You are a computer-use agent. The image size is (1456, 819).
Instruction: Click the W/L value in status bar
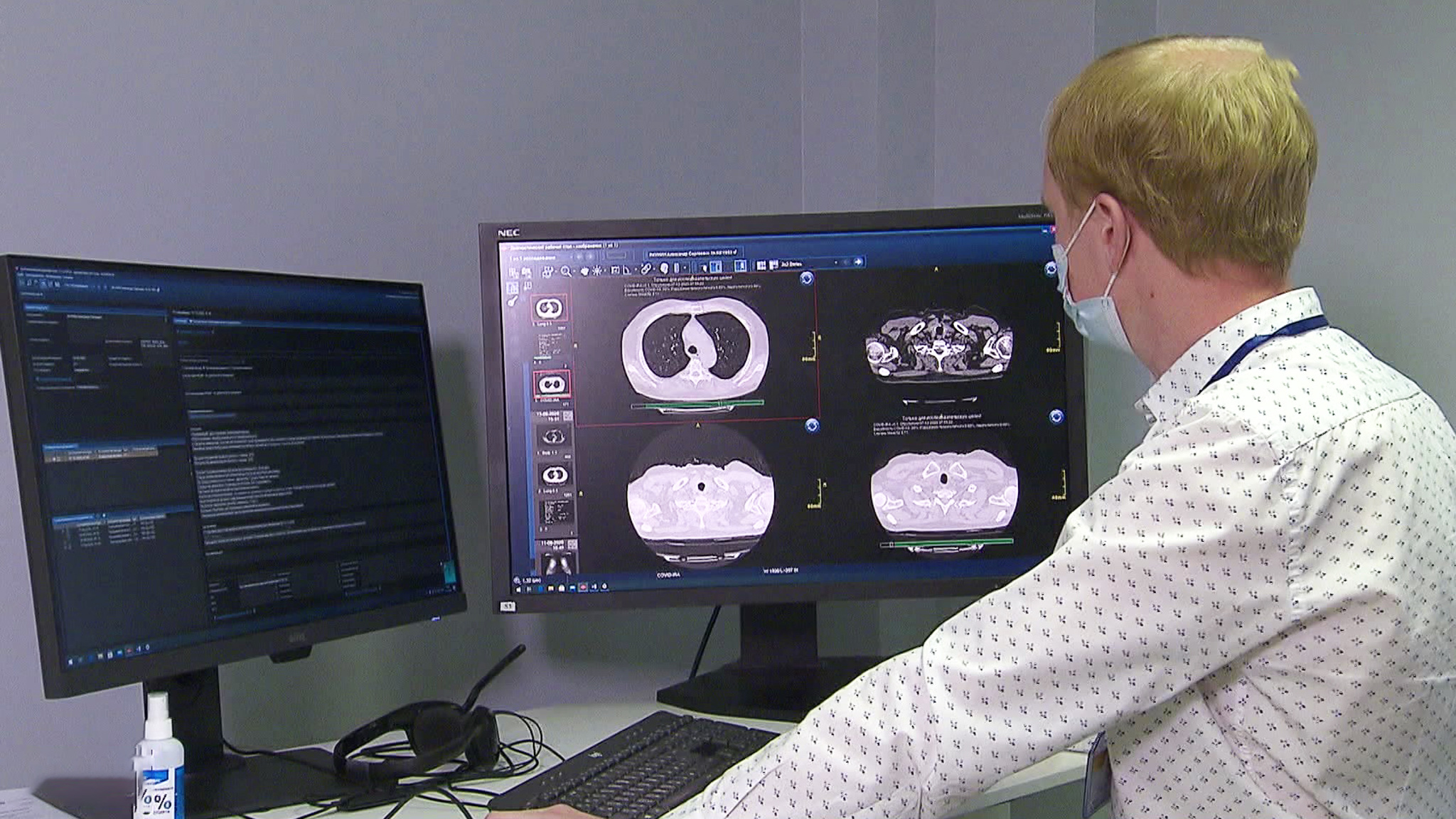(781, 570)
